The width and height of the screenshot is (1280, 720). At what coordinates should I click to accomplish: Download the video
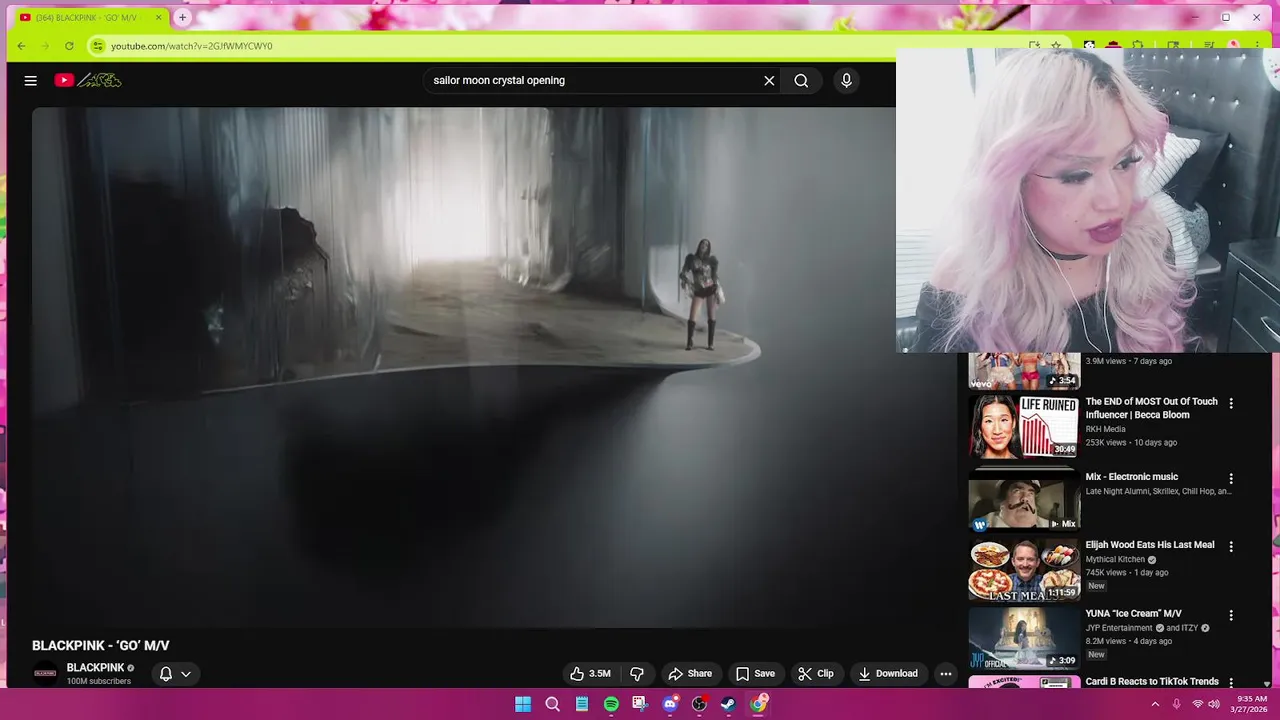tap(888, 673)
